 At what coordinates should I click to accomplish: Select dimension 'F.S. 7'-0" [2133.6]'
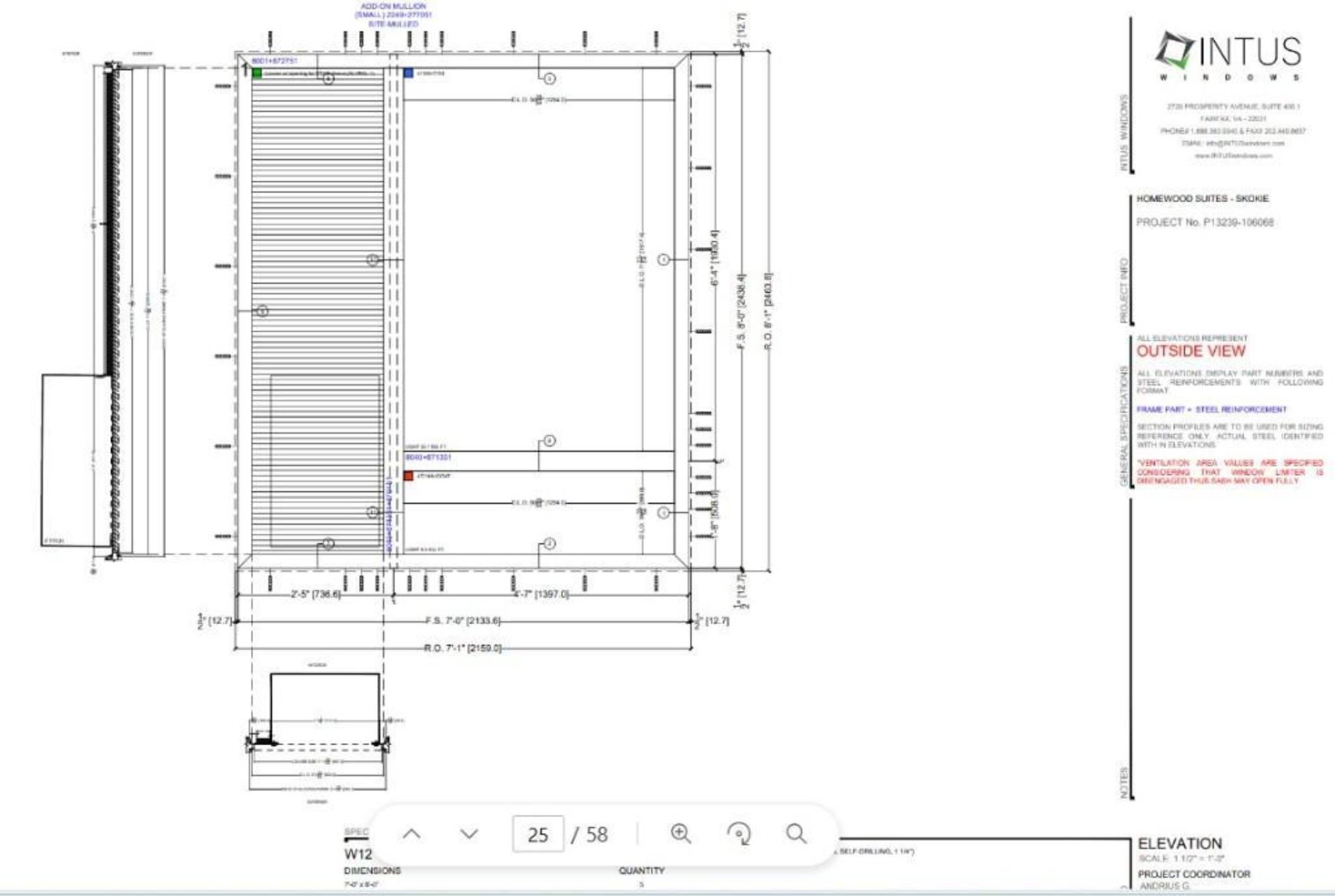click(x=462, y=621)
